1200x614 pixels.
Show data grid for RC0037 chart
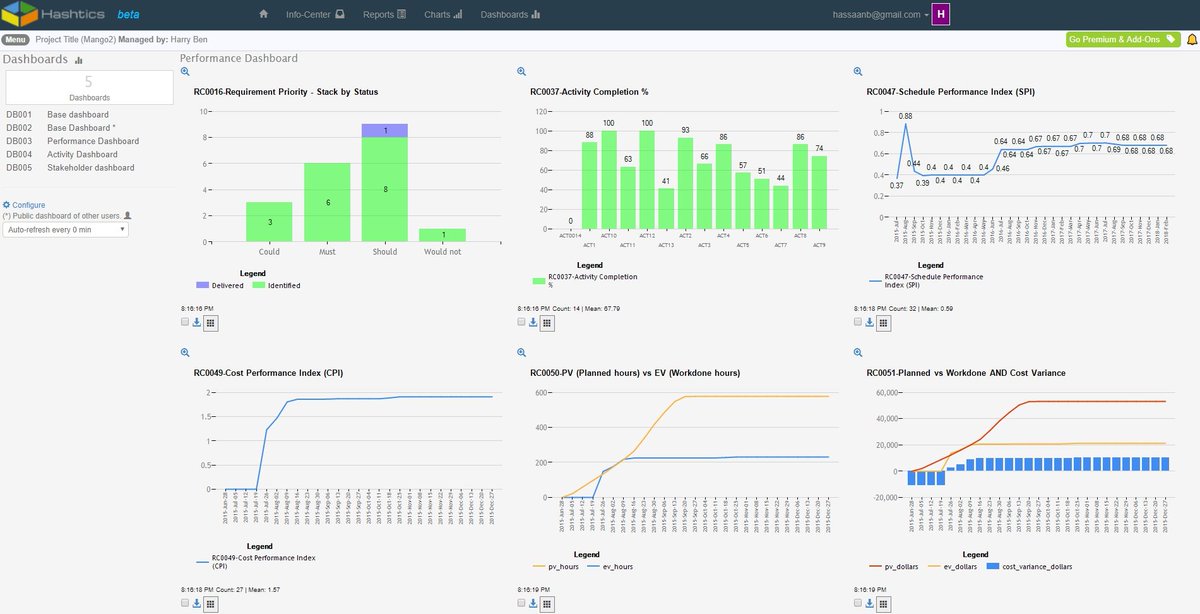pyautogui.click(x=547, y=322)
